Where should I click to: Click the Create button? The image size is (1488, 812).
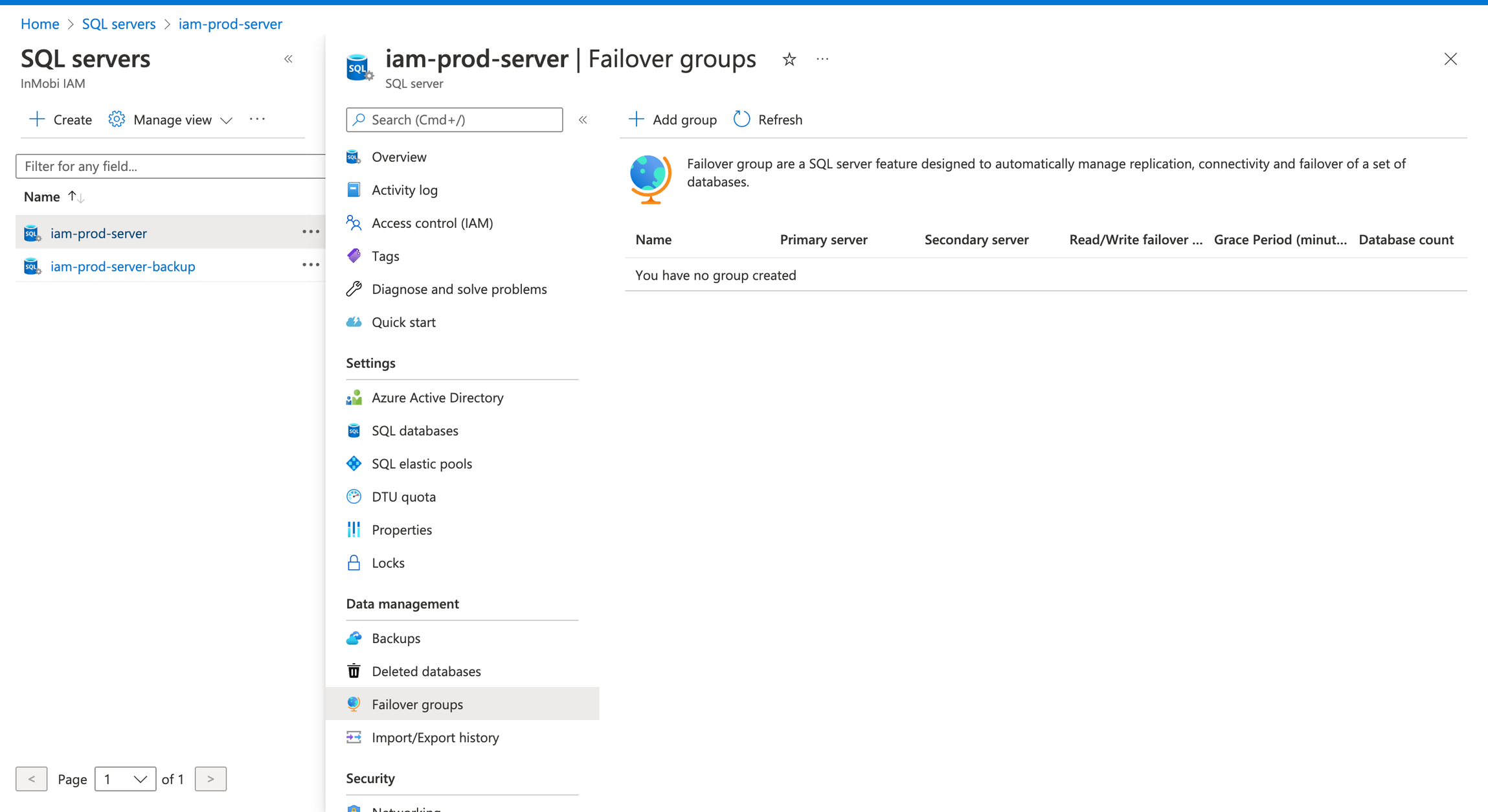tap(61, 119)
